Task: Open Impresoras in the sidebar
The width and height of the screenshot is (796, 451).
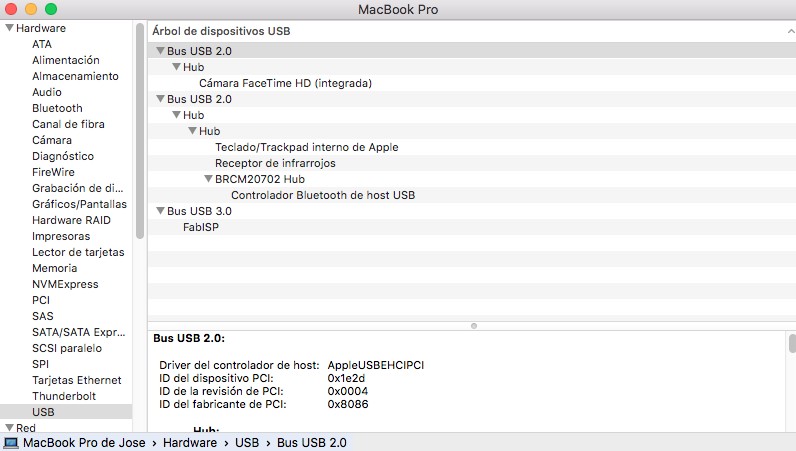Action: pos(61,236)
